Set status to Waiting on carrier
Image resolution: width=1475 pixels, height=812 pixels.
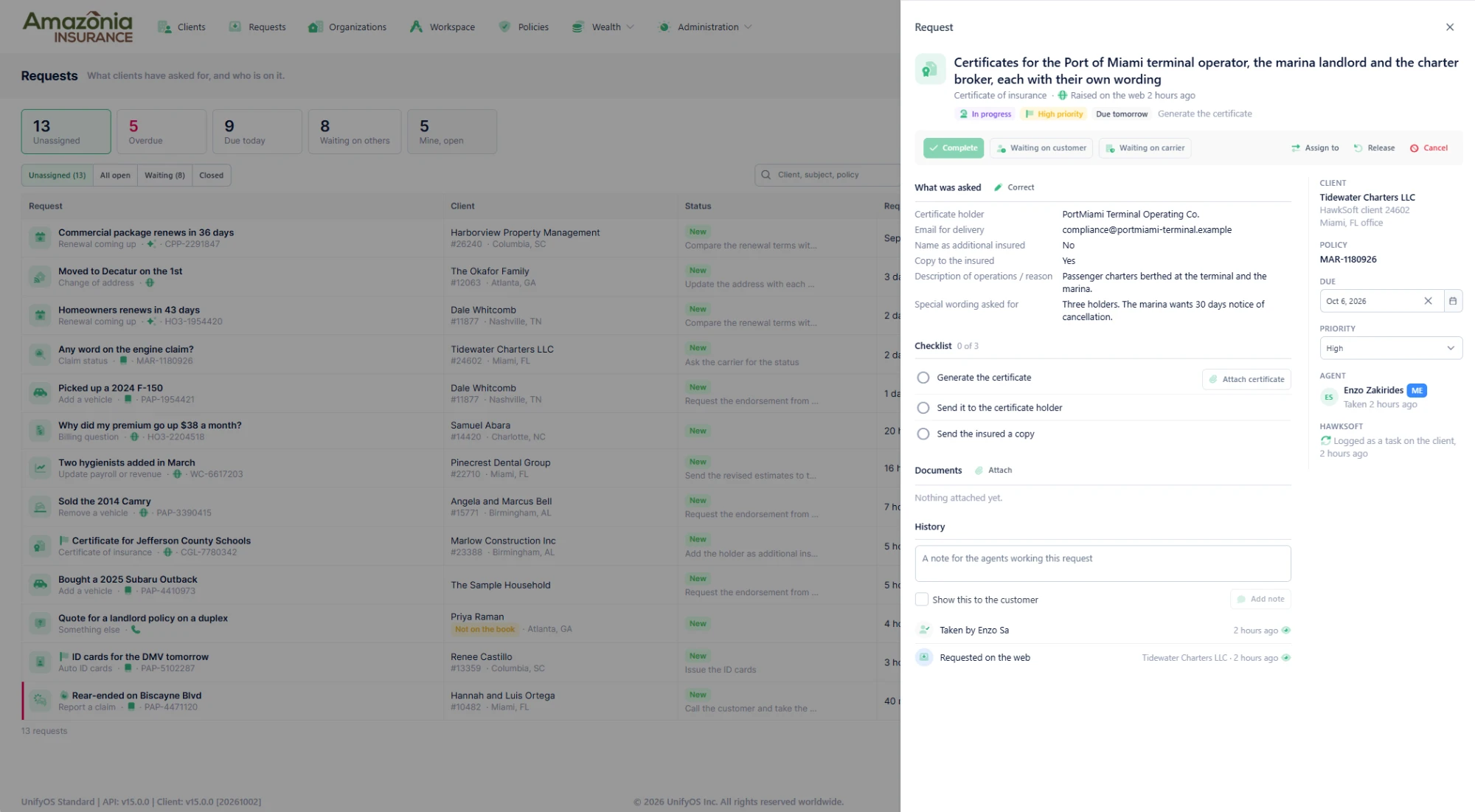(1145, 148)
